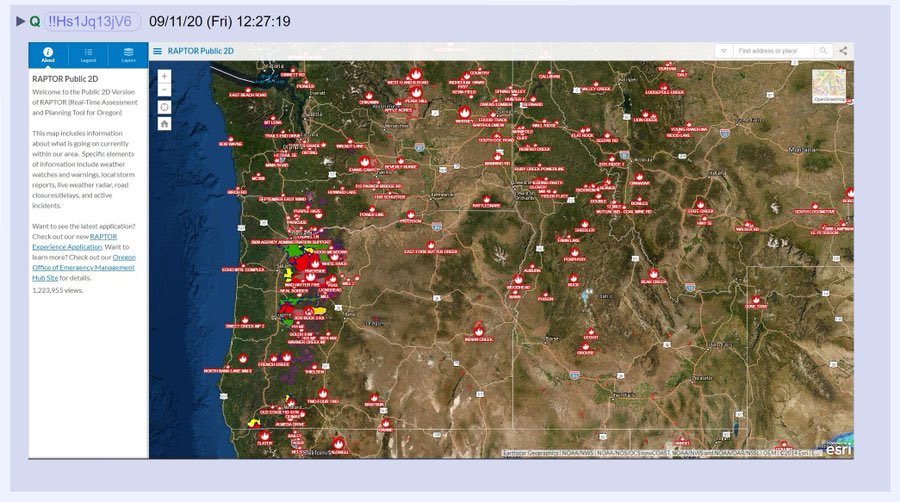The image size is (900, 502).
Task: Switch to the Legend tab
Action: coord(88,55)
